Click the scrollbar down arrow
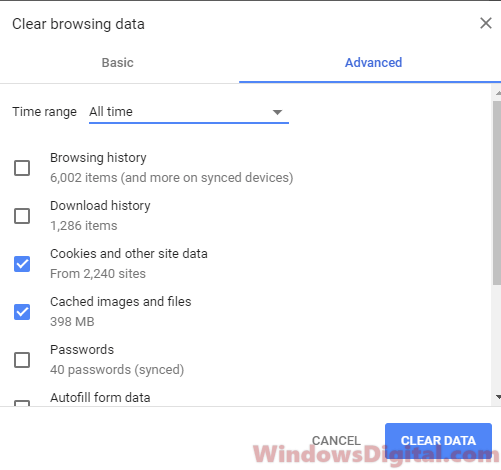This screenshot has height=470, width=501. tap(498, 397)
